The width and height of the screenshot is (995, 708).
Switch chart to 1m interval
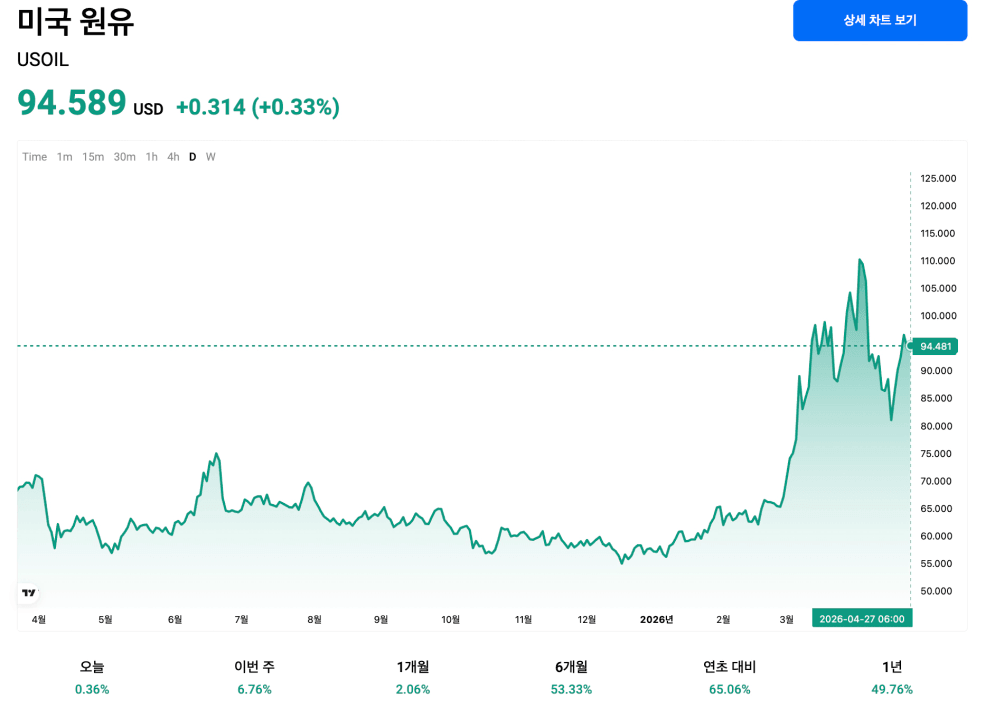click(64, 157)
